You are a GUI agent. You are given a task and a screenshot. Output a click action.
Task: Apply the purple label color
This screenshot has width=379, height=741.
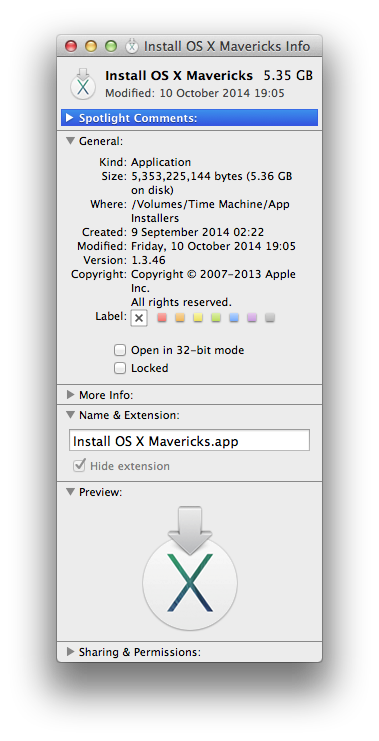(252, 317)
